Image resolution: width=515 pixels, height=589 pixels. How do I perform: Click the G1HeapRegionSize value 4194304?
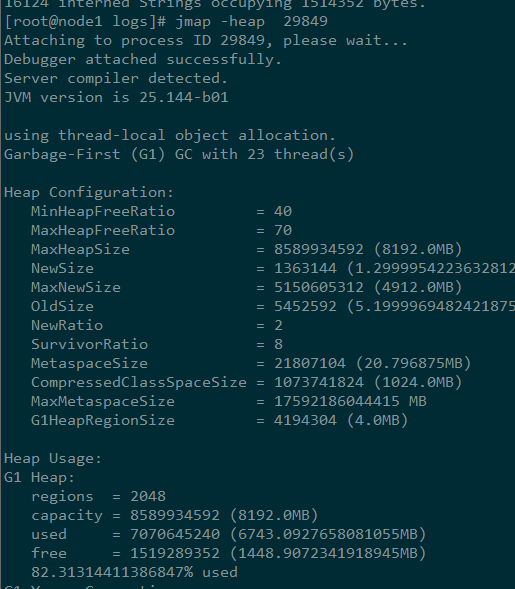[305, 420]
